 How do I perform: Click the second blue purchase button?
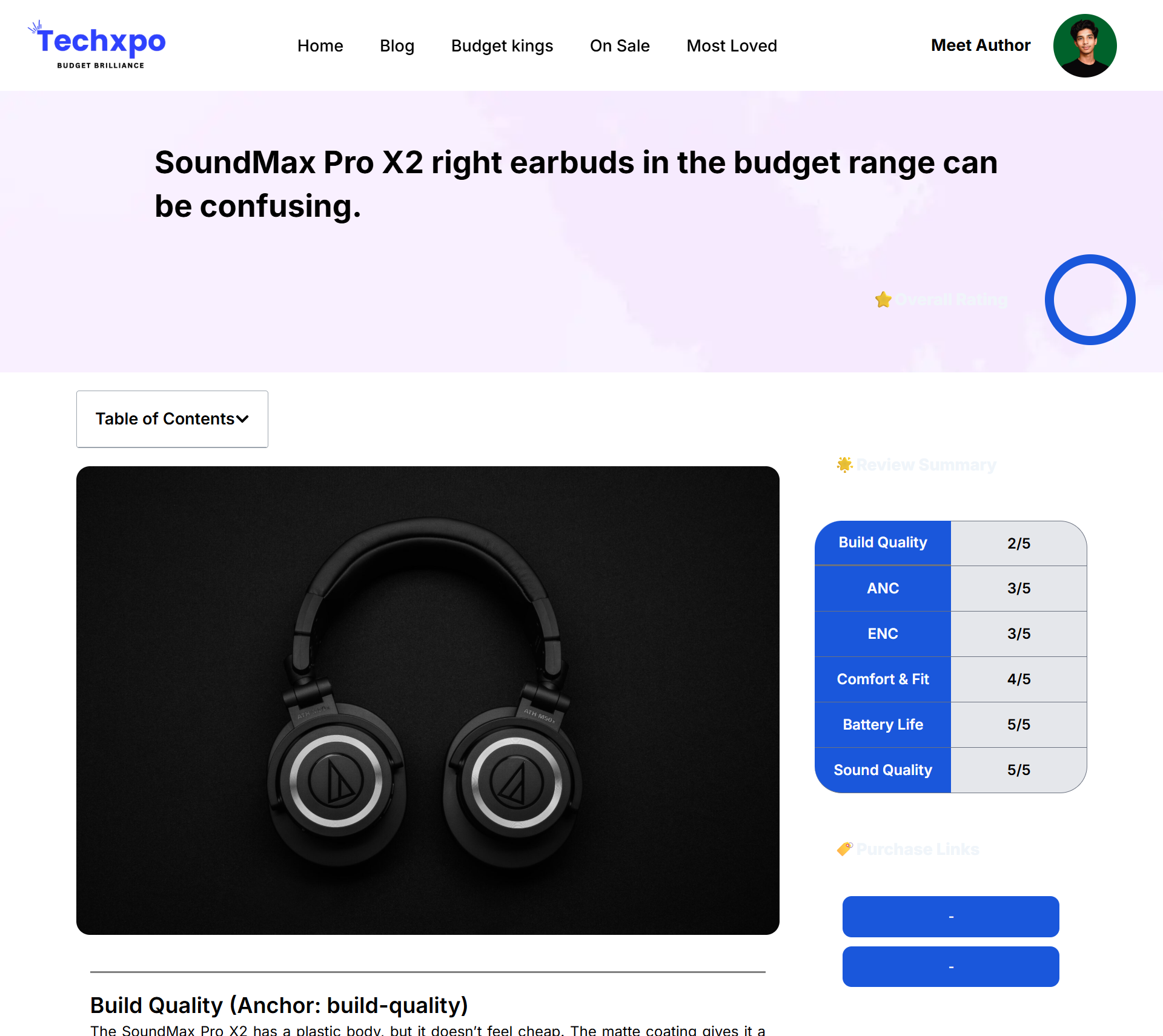pyautogui.click(x=950, y=967)
